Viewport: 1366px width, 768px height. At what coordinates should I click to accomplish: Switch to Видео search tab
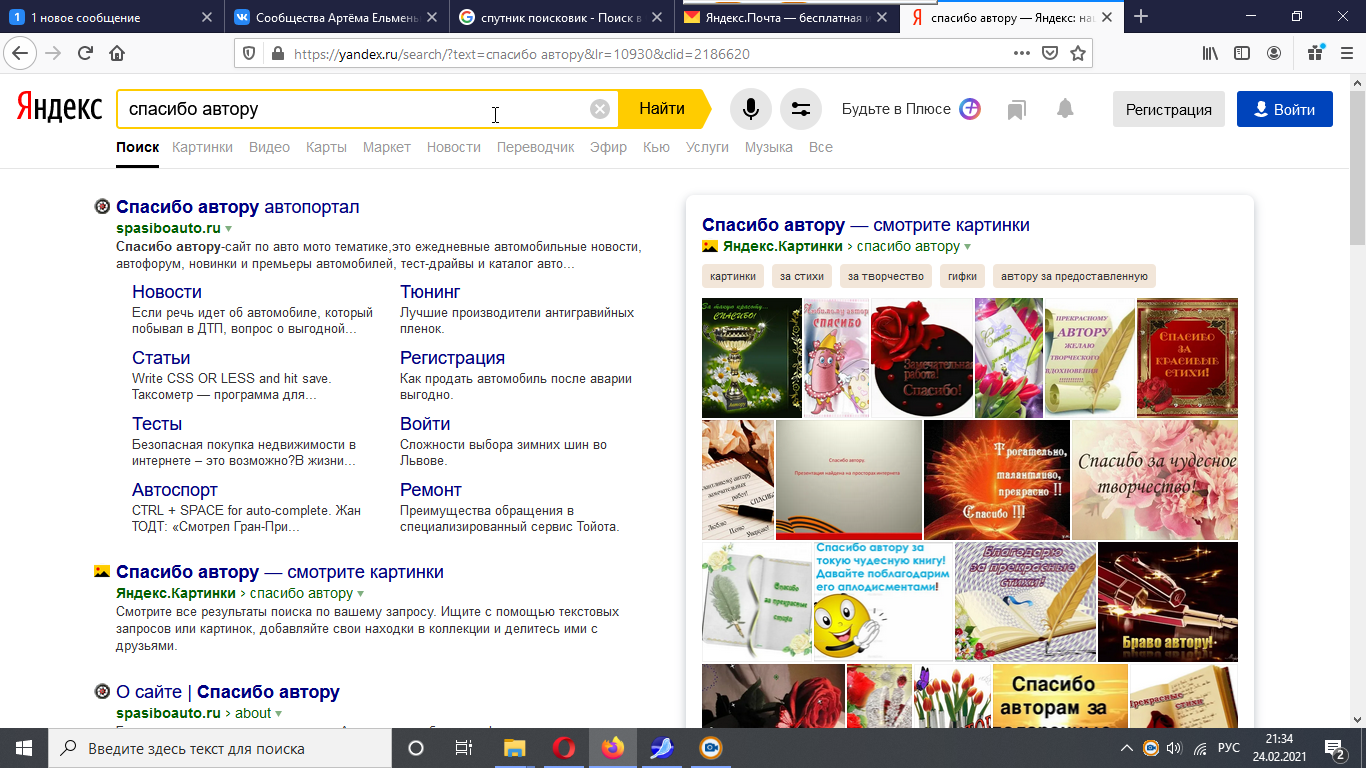[x=269, y=147]
